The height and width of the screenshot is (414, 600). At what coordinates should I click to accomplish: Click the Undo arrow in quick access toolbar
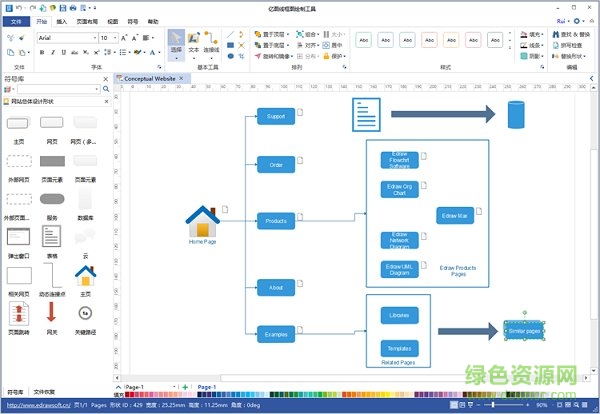click(19, 8)
